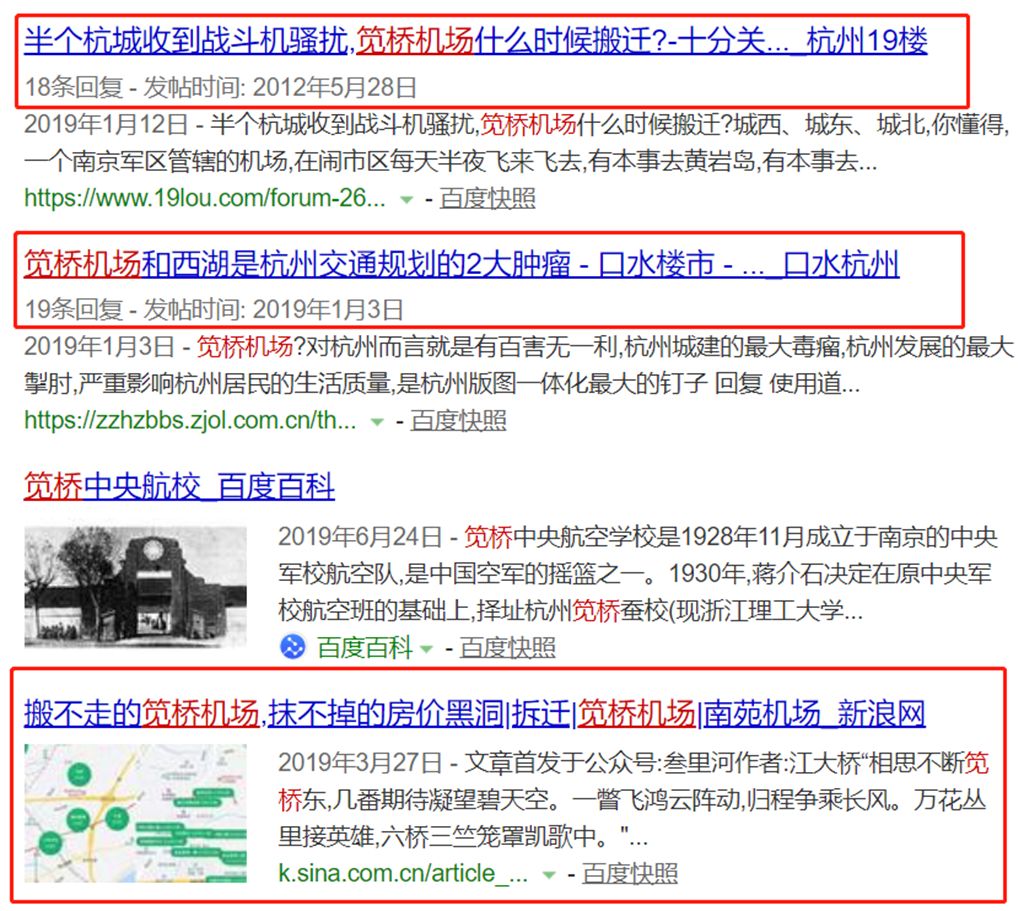Expand the arrow beside the zzhzbbs.zjol.com.cn URL

[377, 422]
